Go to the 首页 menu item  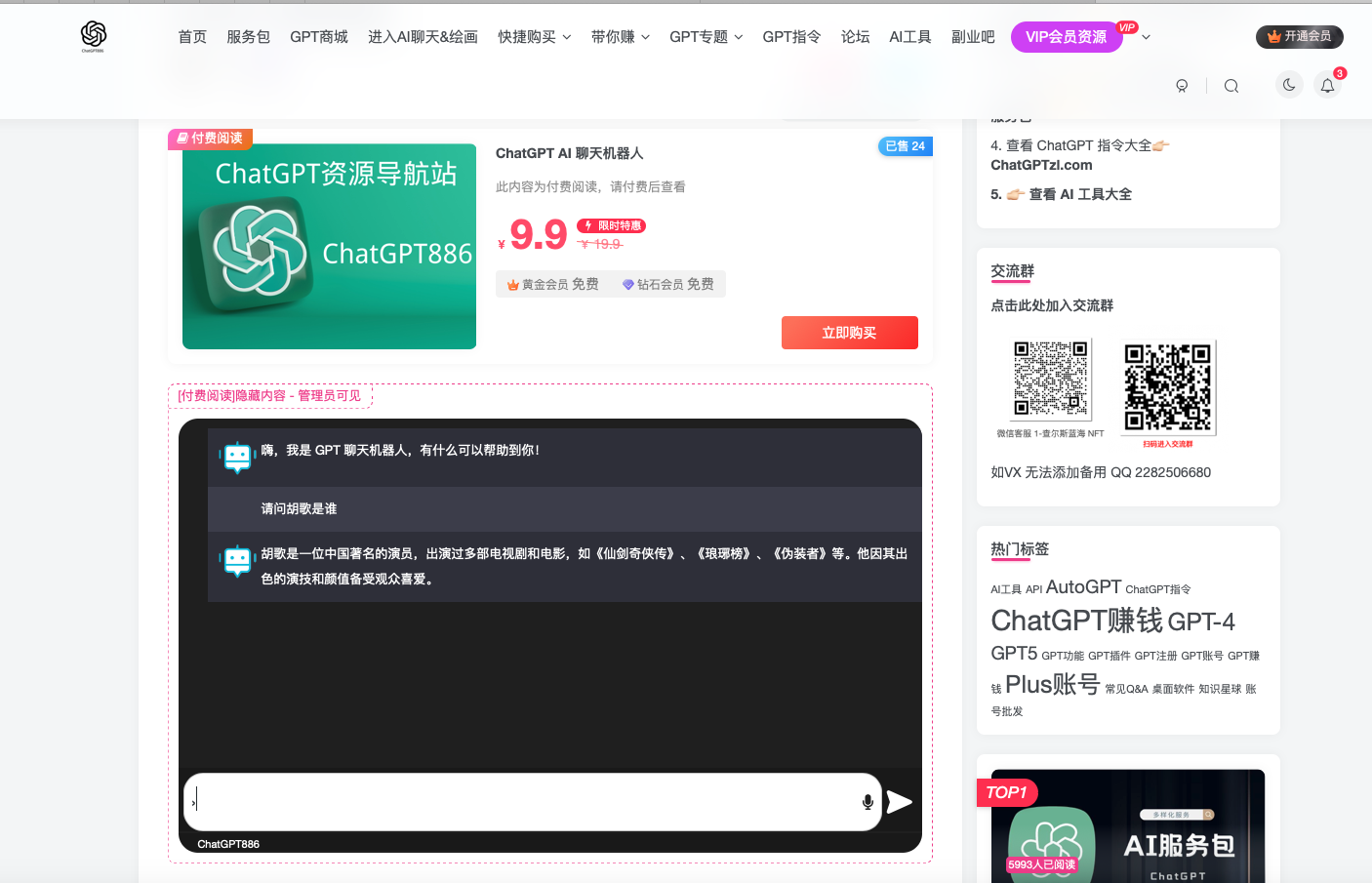click(191, 36)
